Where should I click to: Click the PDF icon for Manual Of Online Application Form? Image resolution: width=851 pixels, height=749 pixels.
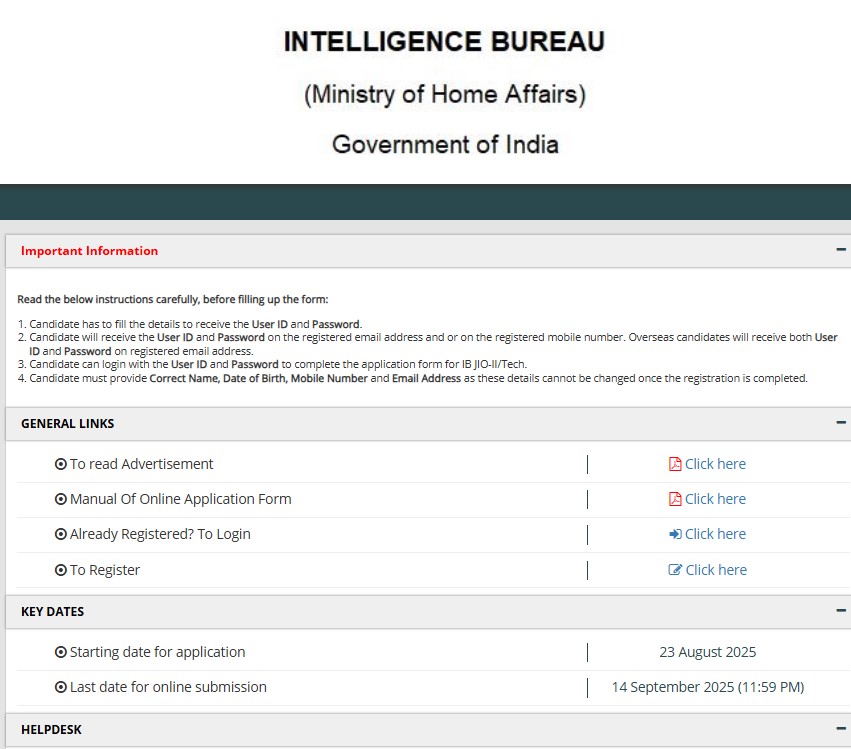(675, 499)
